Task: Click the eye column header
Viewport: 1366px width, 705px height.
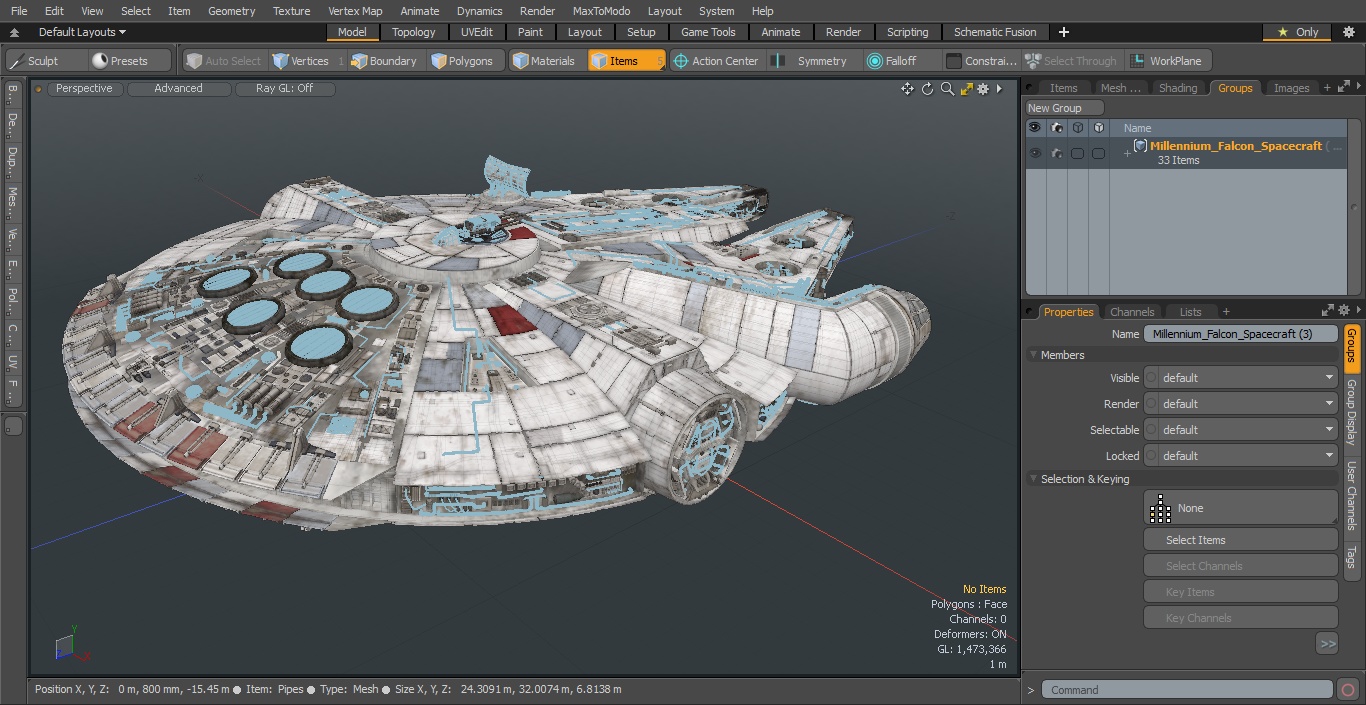Action: pyautogui.click(x=1035, y=128)
